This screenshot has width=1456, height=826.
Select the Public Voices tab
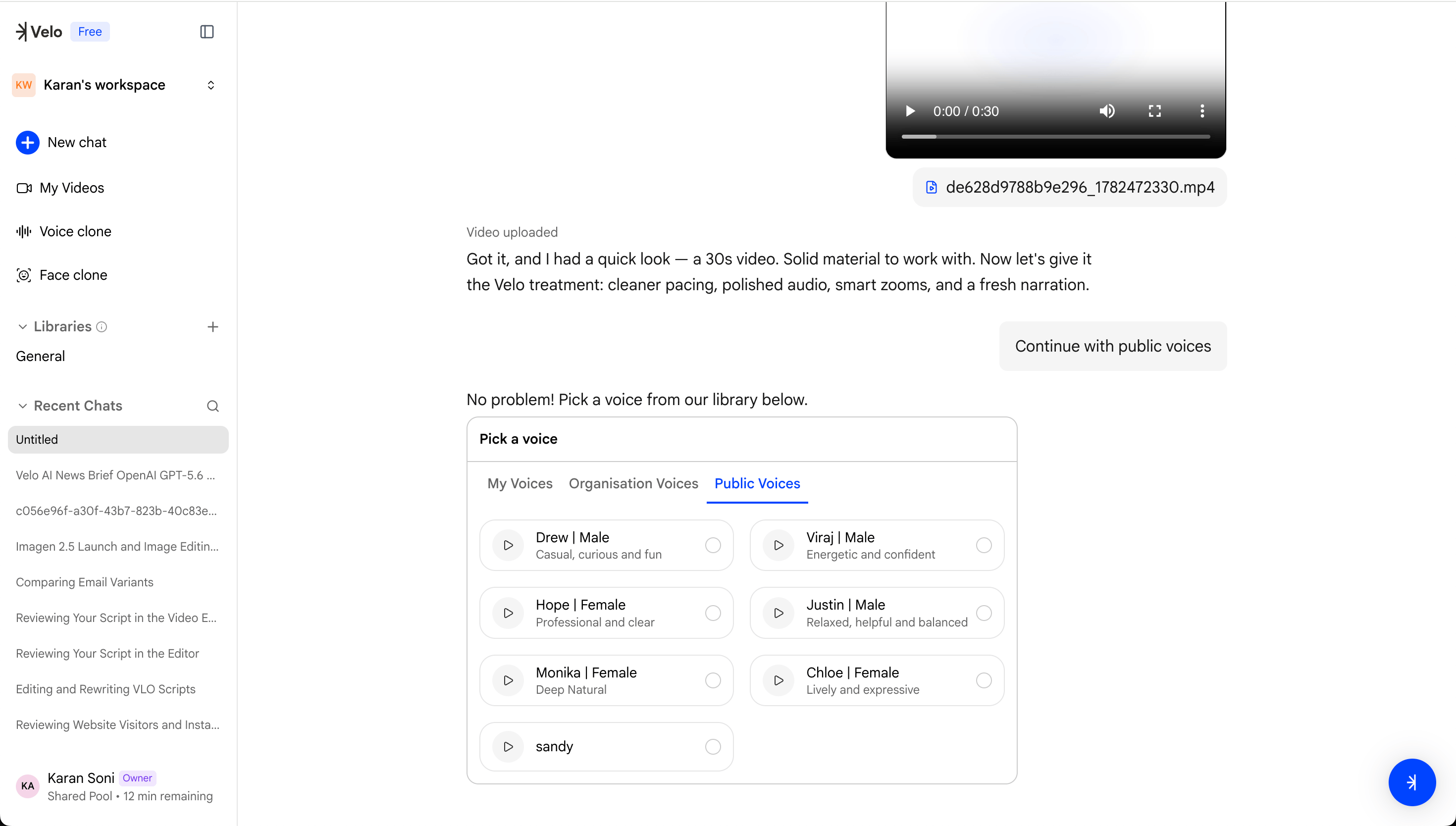click(757, 483)
